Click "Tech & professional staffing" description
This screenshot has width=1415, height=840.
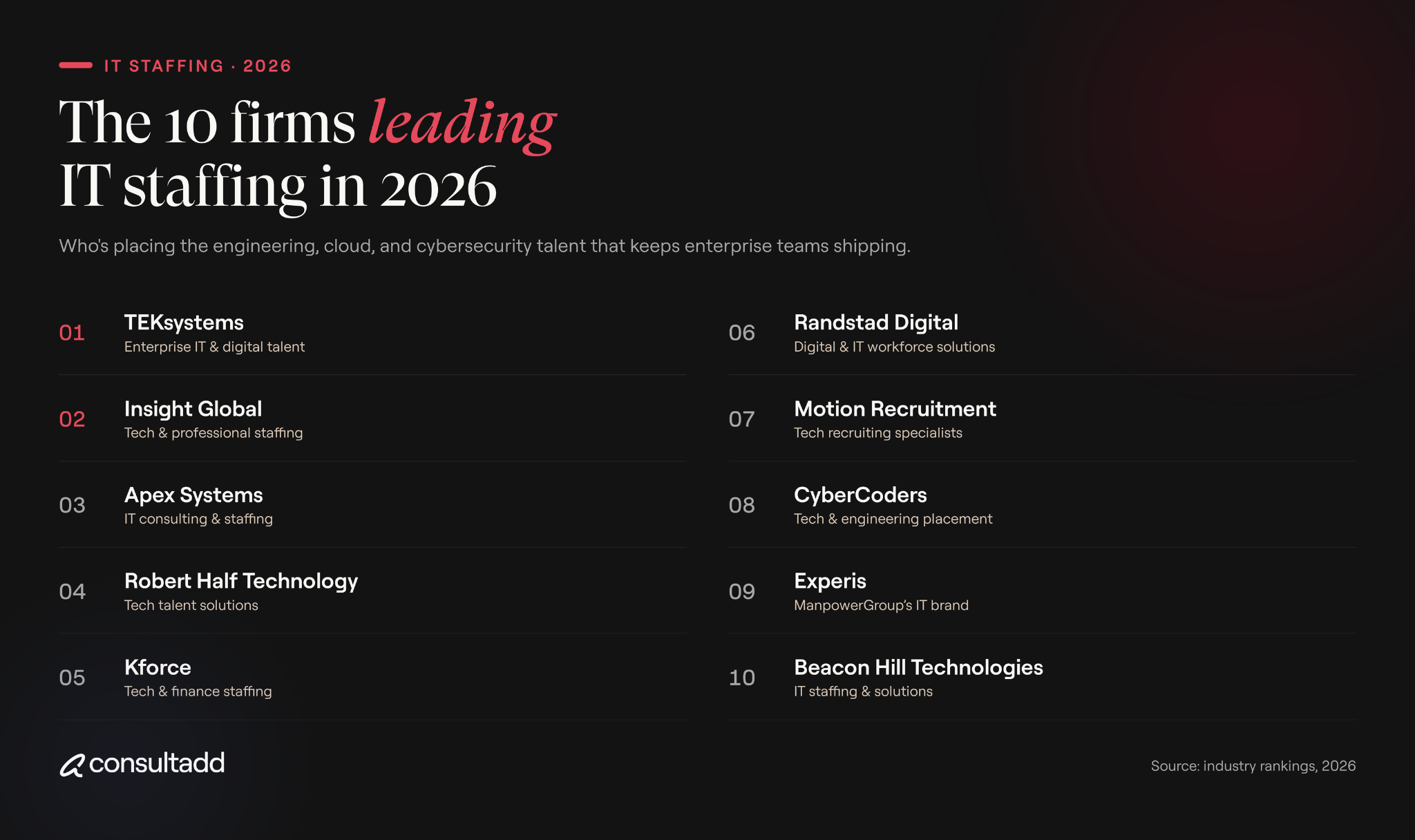pos(213,433)
